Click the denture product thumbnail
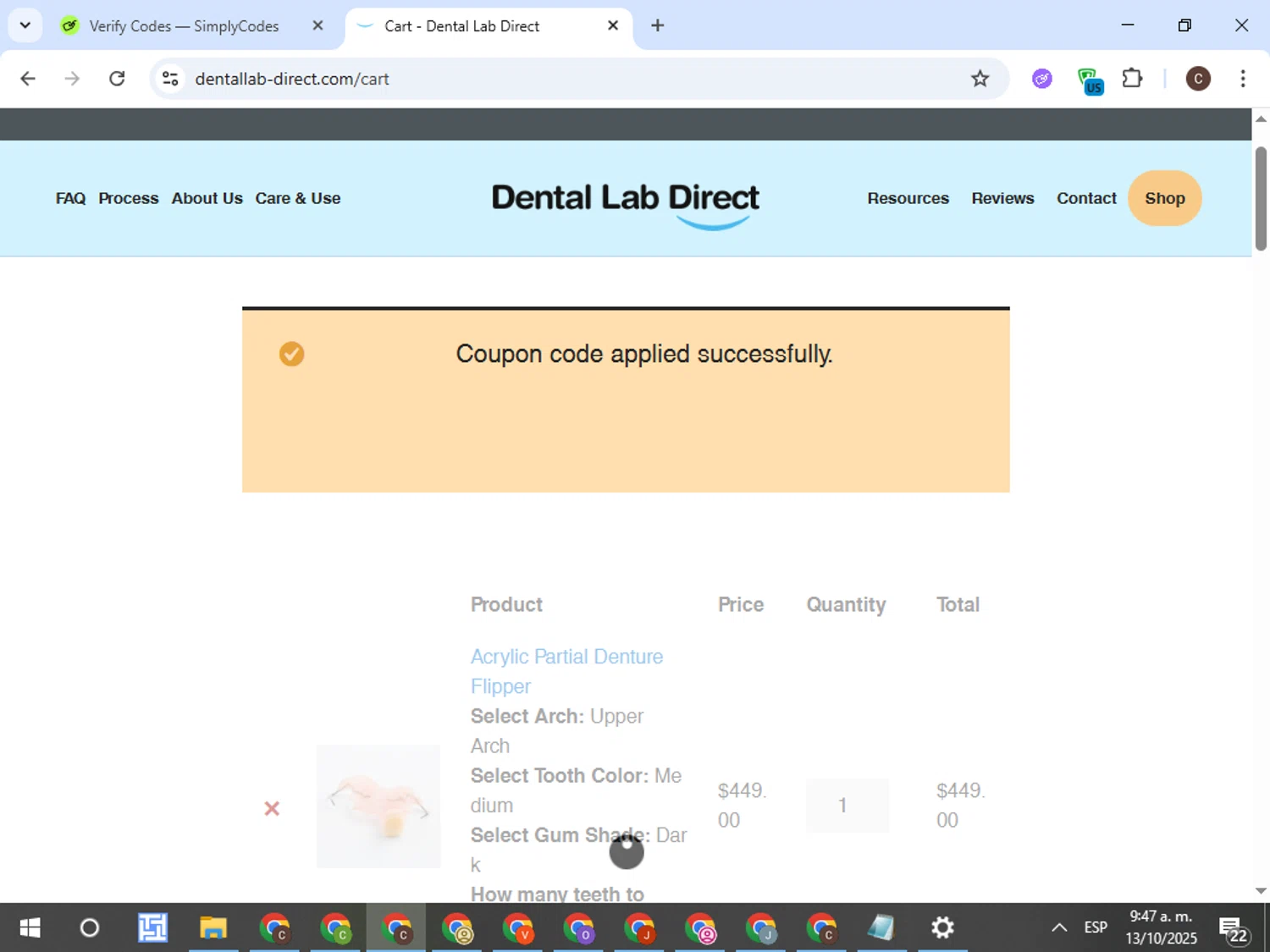Image resolution: width=1270 pixels, height=952 pixels. click(x=378, y=806)
